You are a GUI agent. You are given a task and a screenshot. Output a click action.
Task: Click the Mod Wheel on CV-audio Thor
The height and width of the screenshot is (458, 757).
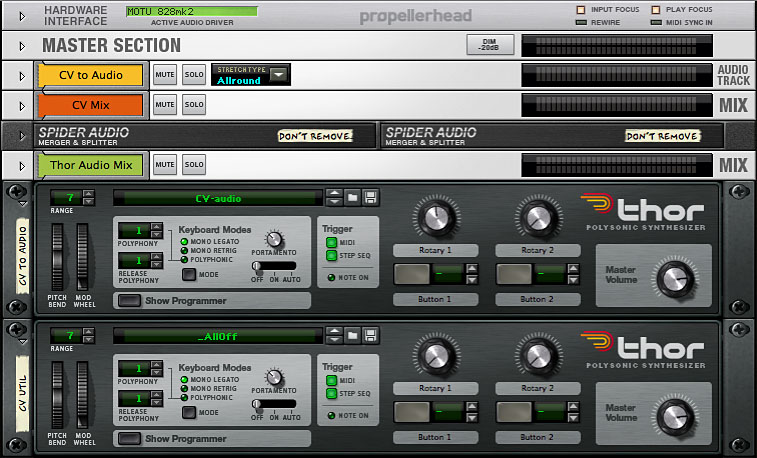click(83, 256)
